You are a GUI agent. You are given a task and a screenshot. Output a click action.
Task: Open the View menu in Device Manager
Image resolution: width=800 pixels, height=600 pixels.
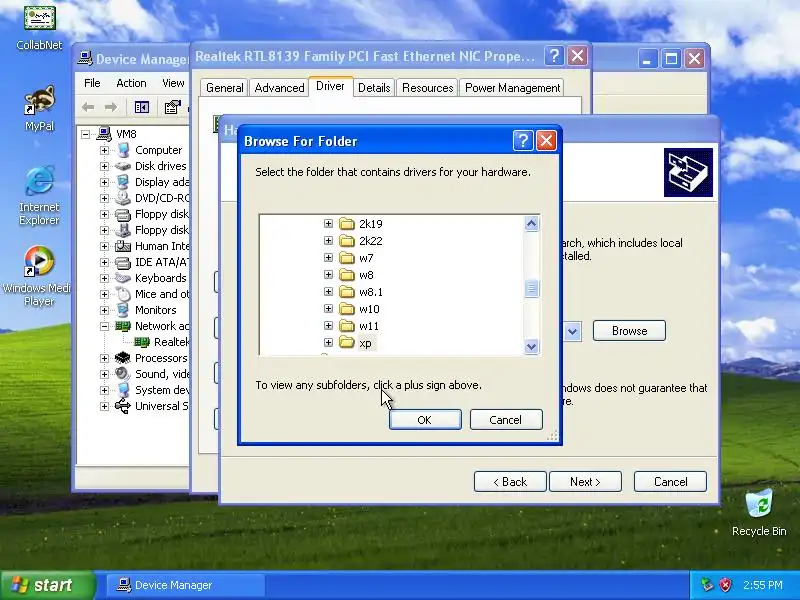click(x=173, y=83)
